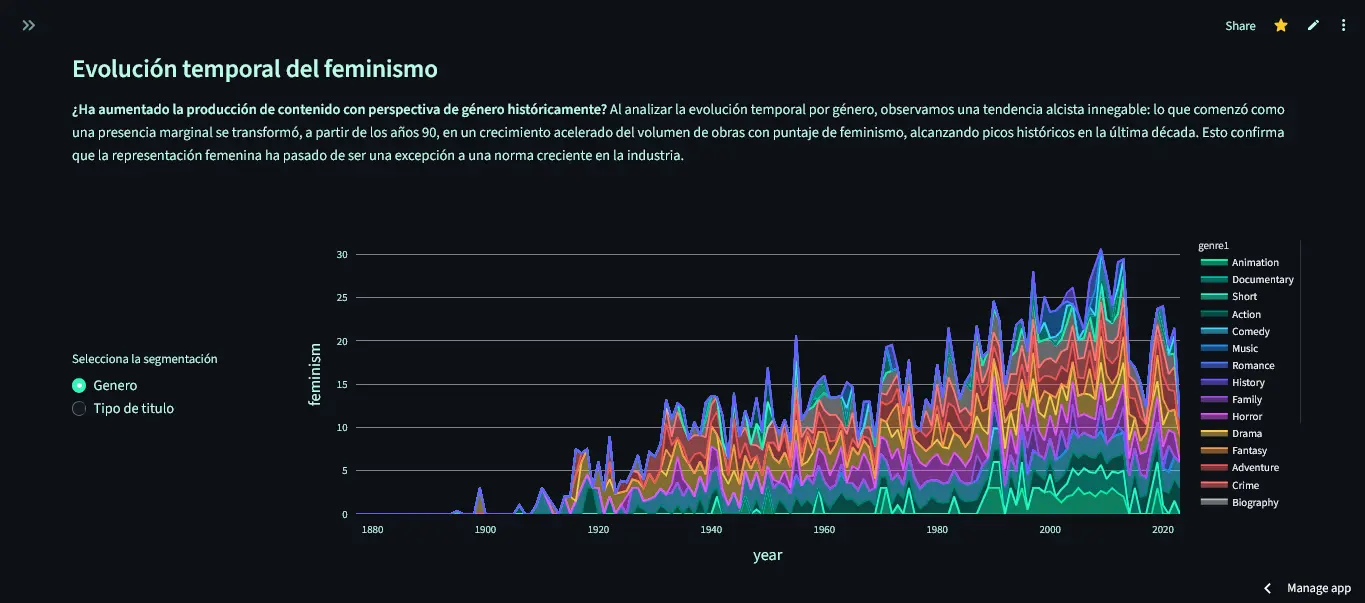1365x603 pixels.
Task: Favorite the app with the star icon
Action: [x=1281, y=26]
